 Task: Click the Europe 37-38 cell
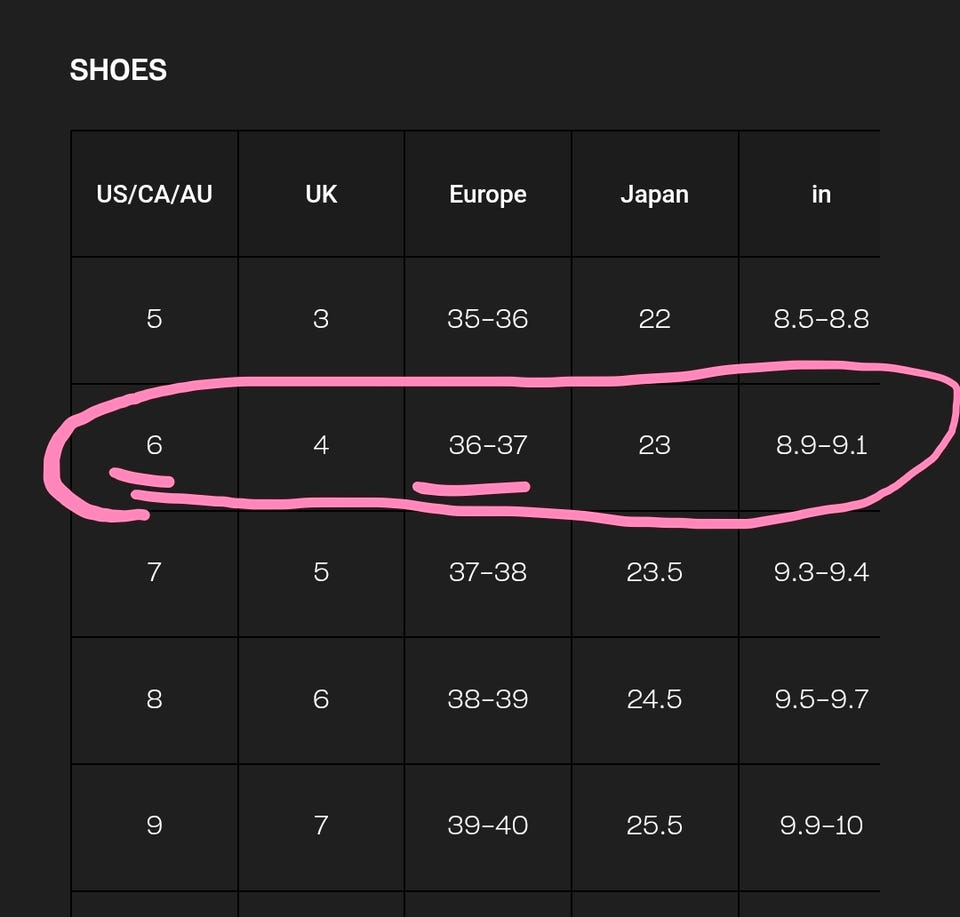coord(487,572)
